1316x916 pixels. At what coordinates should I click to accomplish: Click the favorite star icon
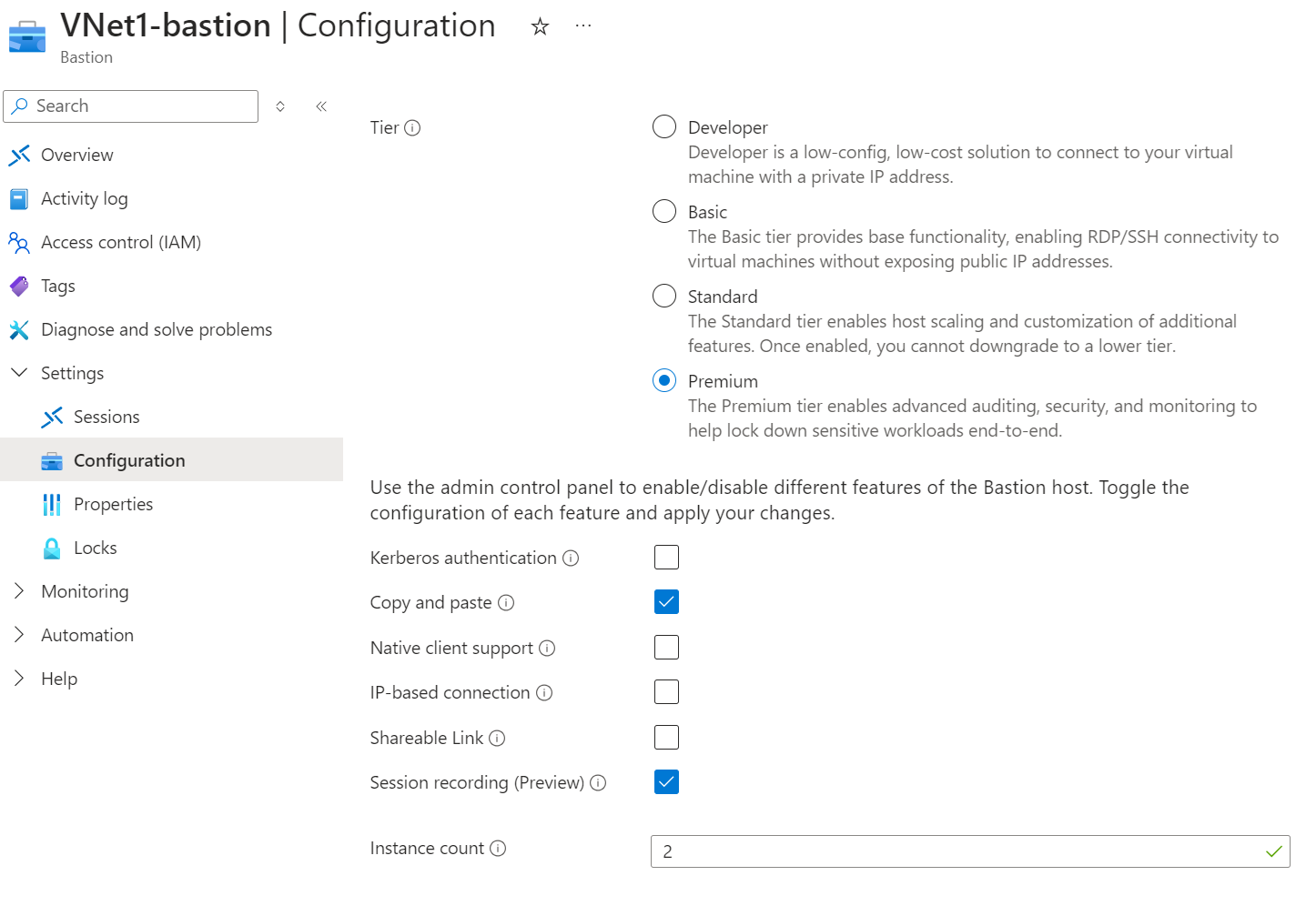[541, 27]
